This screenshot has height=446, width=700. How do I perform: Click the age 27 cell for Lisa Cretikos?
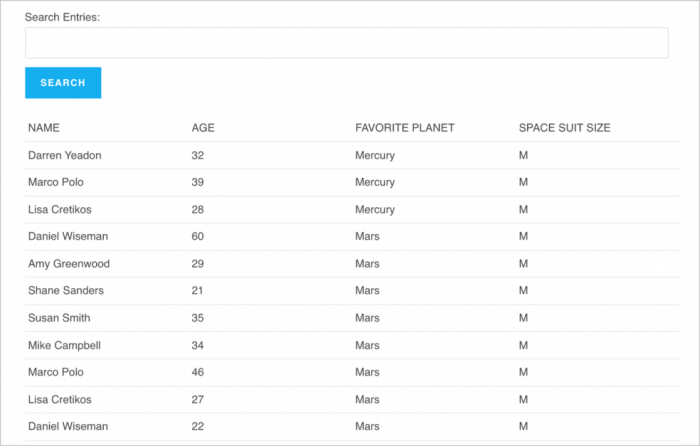click(198, 399)
